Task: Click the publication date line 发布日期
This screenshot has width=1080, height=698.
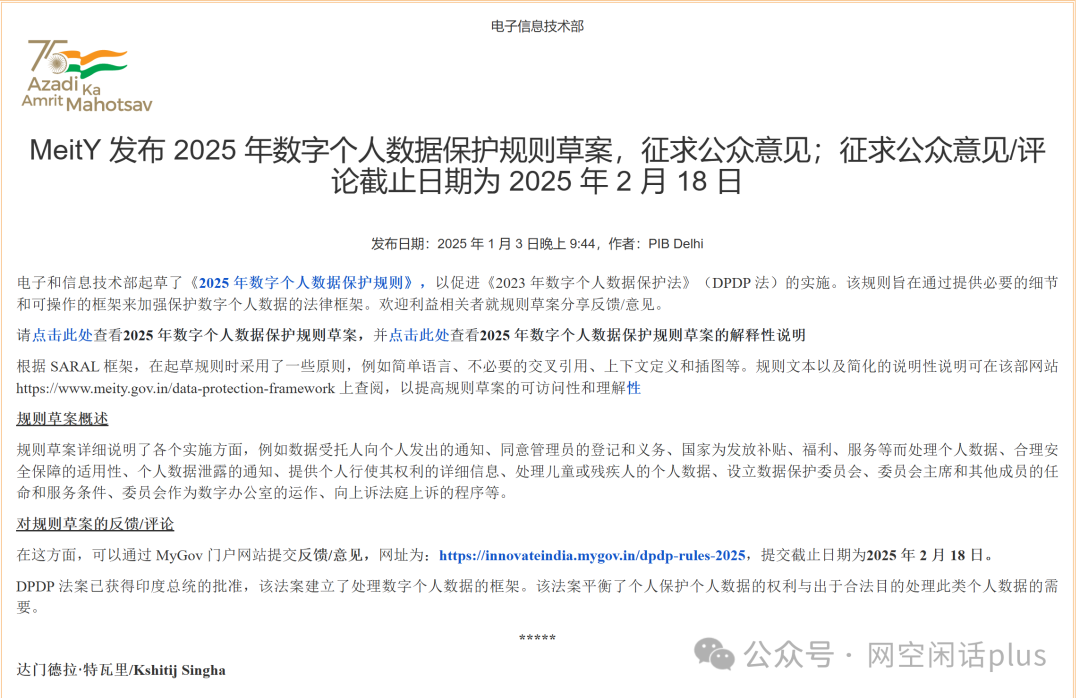Action: coord(537,243)
